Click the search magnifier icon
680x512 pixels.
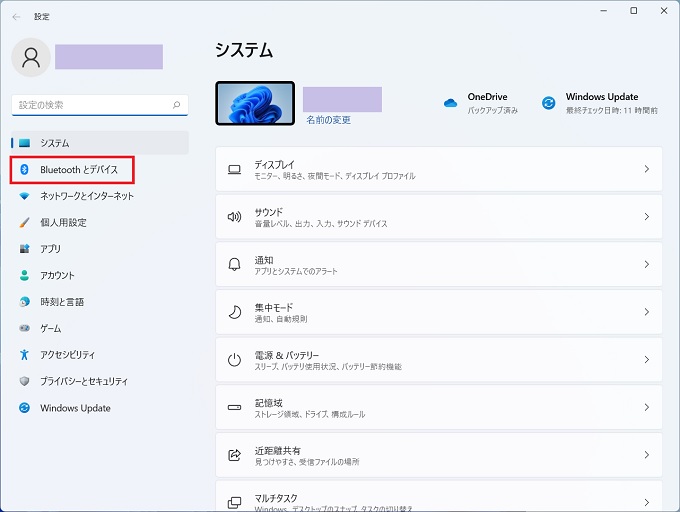[x=177, y=105]
